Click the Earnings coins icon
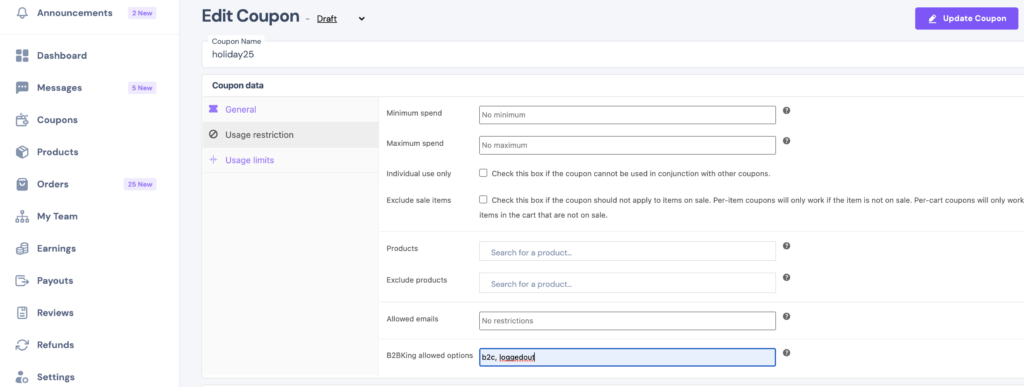1024x387 pixels. pos(22,248)
